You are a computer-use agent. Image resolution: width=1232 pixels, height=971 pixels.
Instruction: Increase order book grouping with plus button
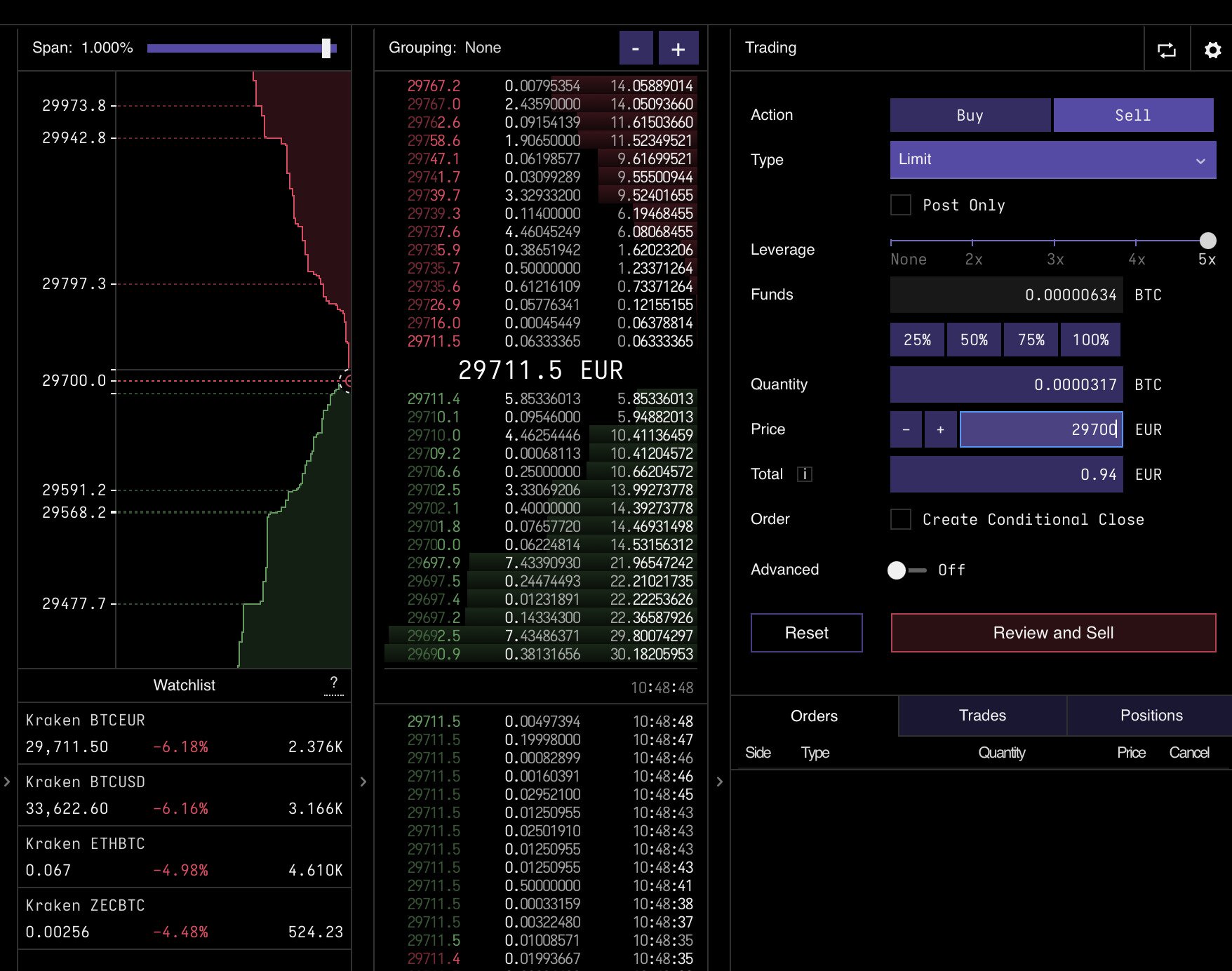[x=678, y=48]
